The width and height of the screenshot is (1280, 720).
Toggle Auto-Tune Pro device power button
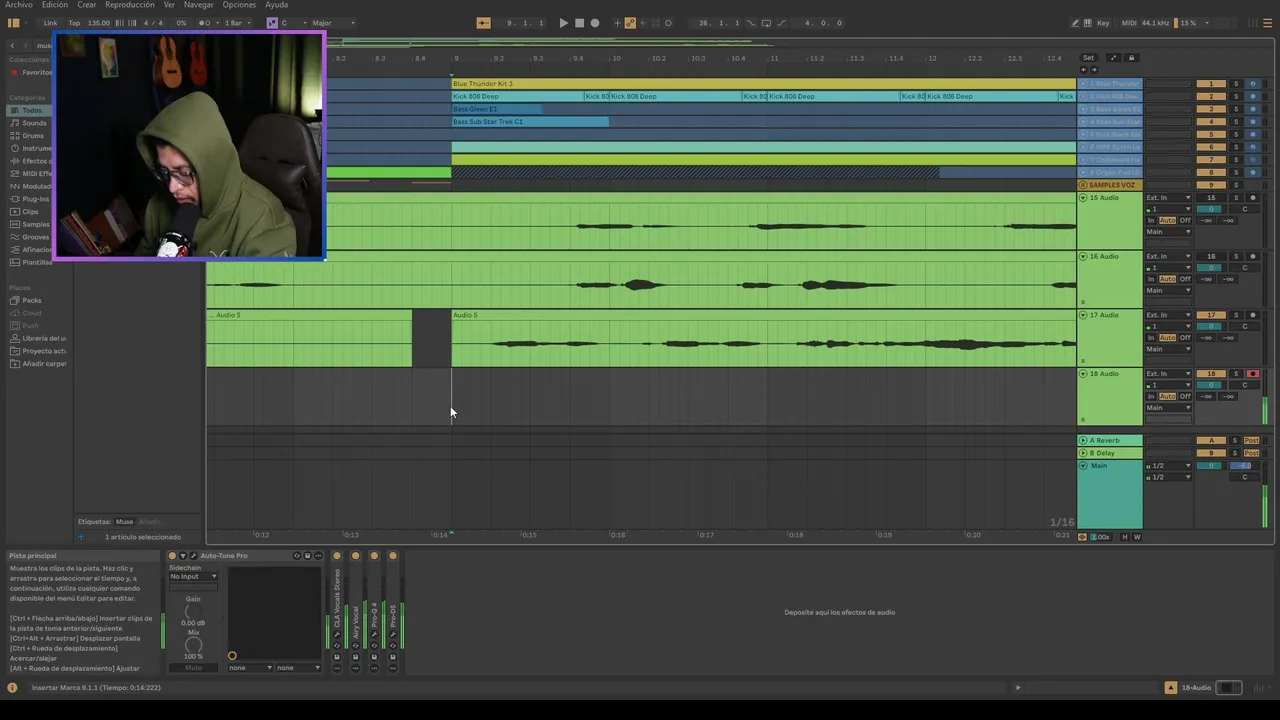172,556
